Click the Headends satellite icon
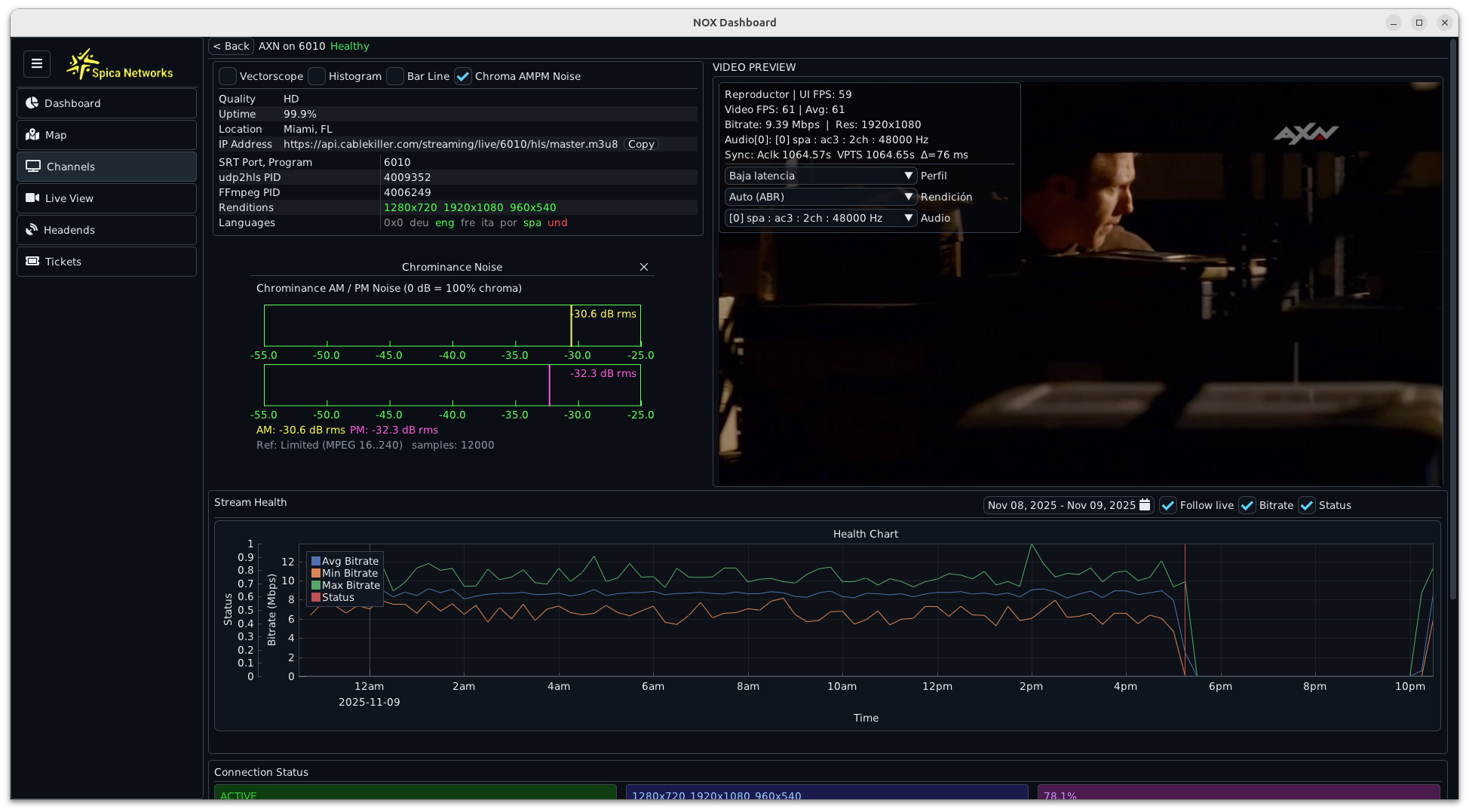The image size is (1469, 812). point(32,230)
